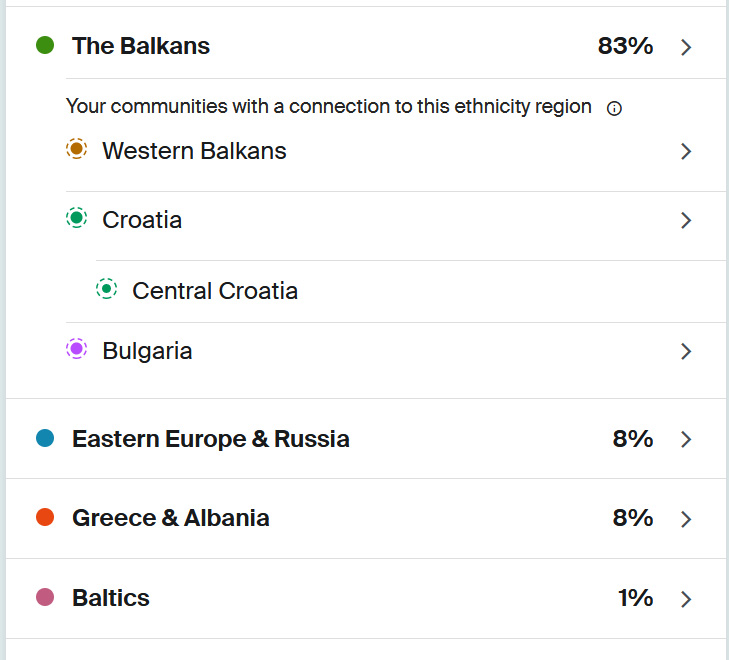Expand the Baltics row chevron

click(686, 599)
